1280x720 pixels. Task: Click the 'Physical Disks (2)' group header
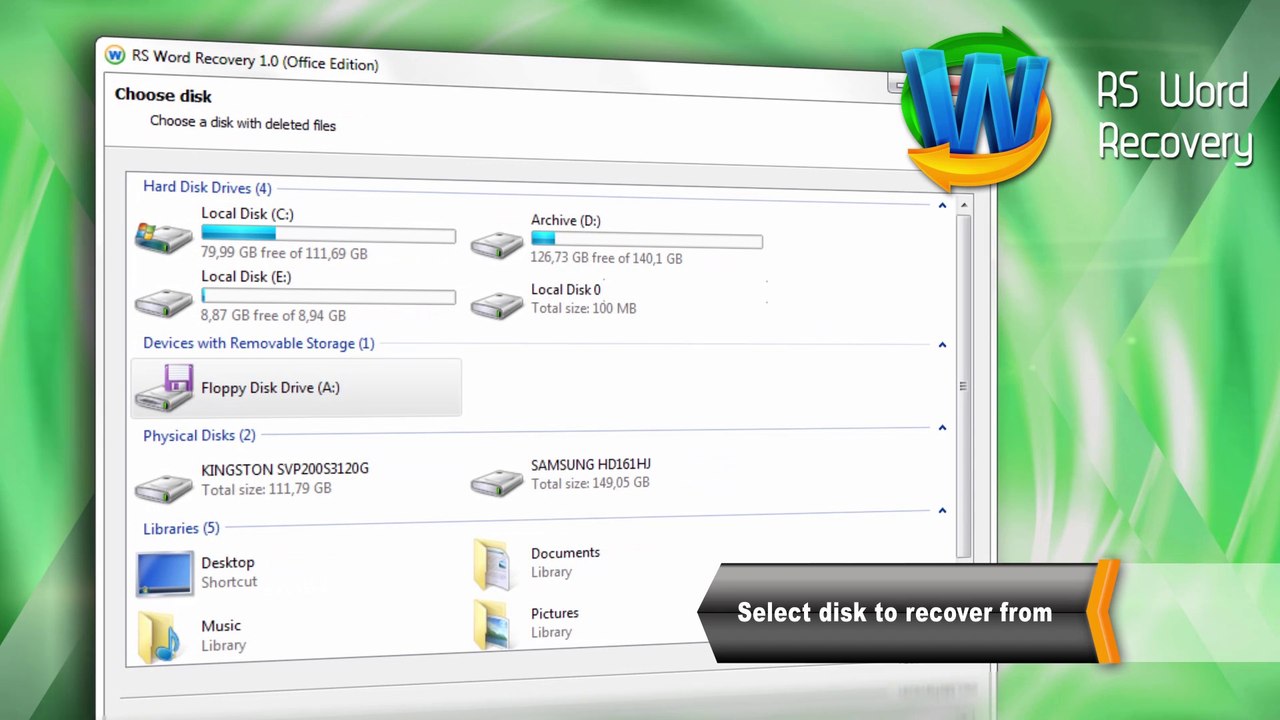point(199,436)
